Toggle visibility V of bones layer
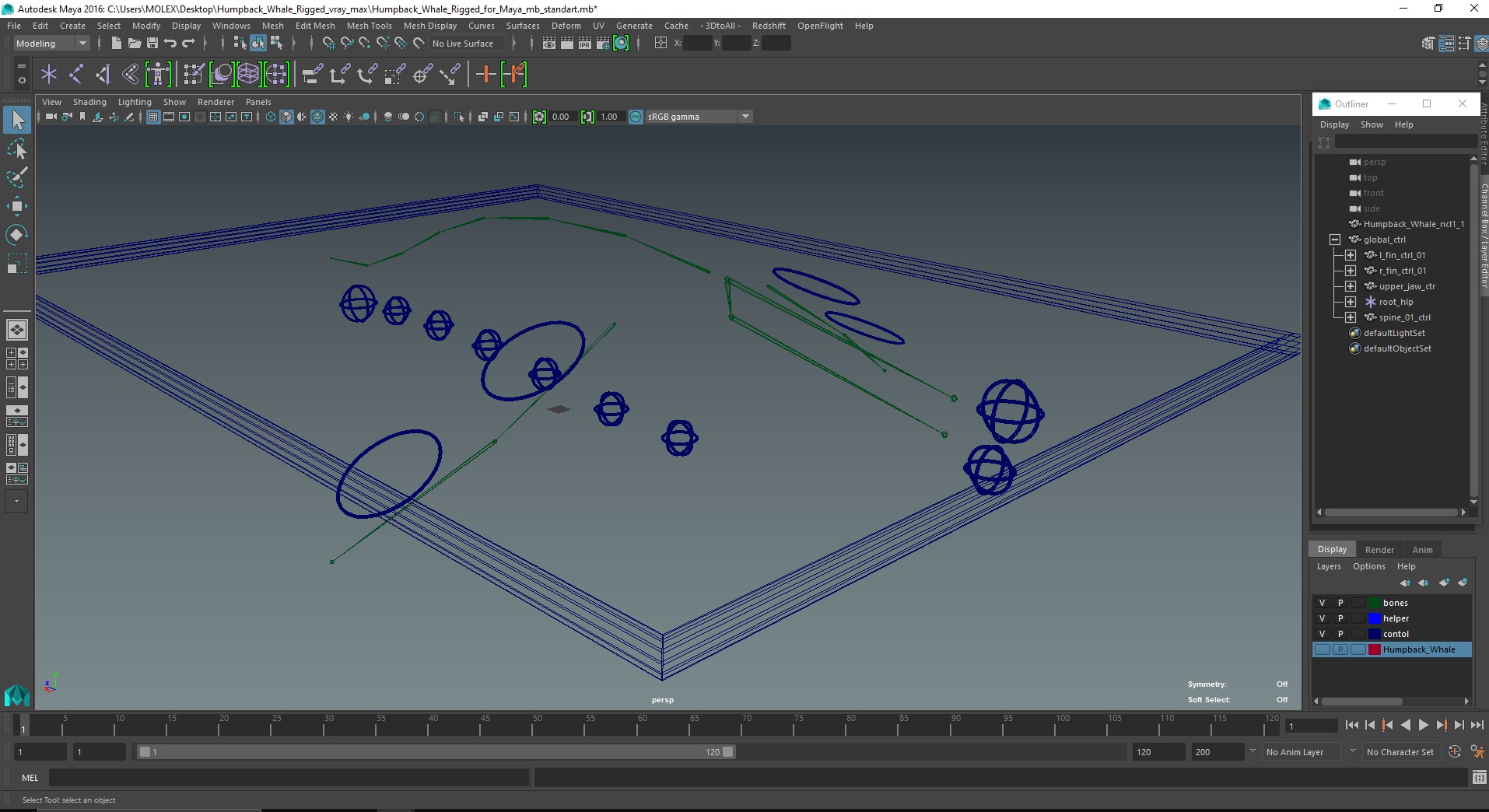This screenshot has width=1489, height=812. 1322,603
